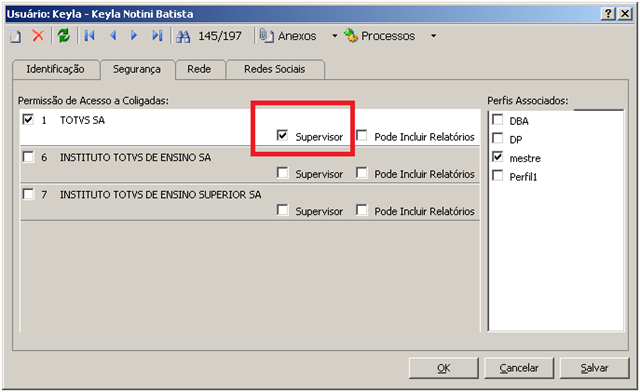Open Anexos paperclip attachments button
This screenshot has width=640, height=392.
click(288, 36)
